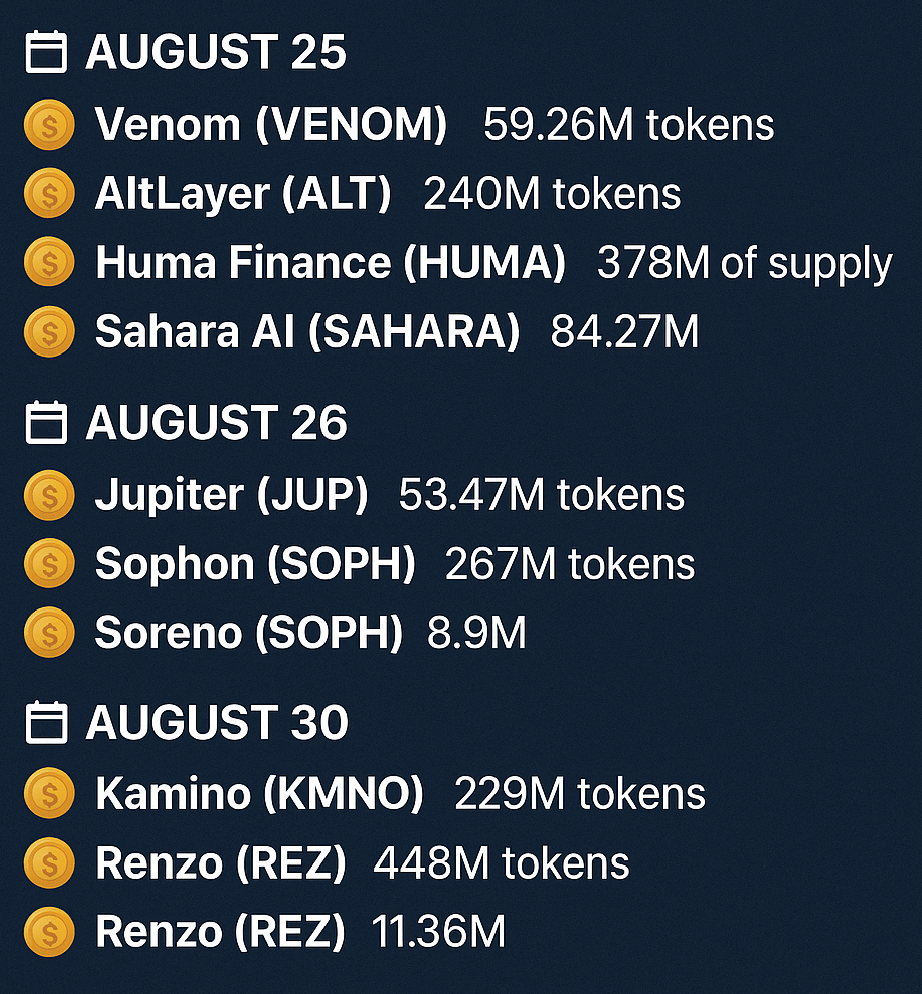Click the Kamino (KMNO) token name

tap(259, 793)
